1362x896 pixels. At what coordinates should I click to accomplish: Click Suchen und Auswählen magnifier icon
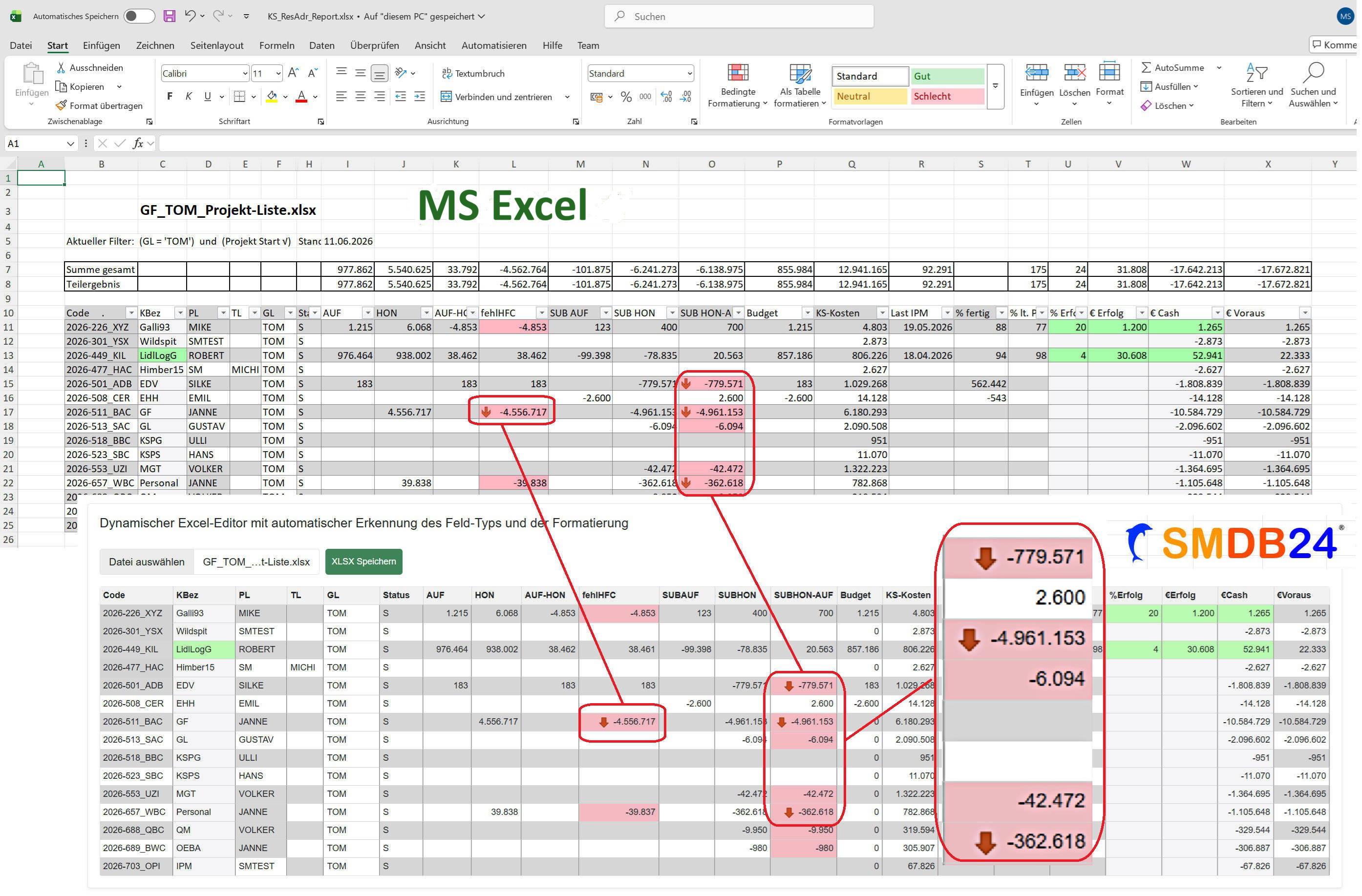[1313, 73]
